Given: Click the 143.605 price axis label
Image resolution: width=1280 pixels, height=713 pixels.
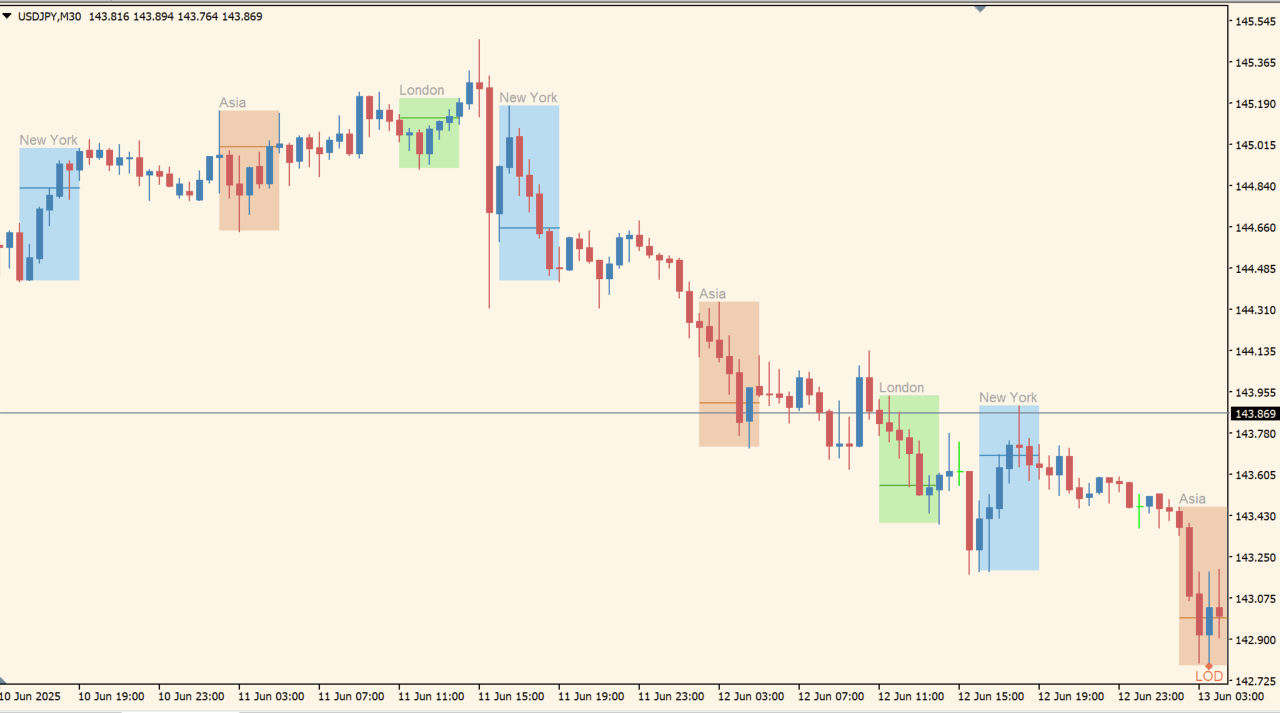Looking at the screenshot, I should (x=1254, y=475).
